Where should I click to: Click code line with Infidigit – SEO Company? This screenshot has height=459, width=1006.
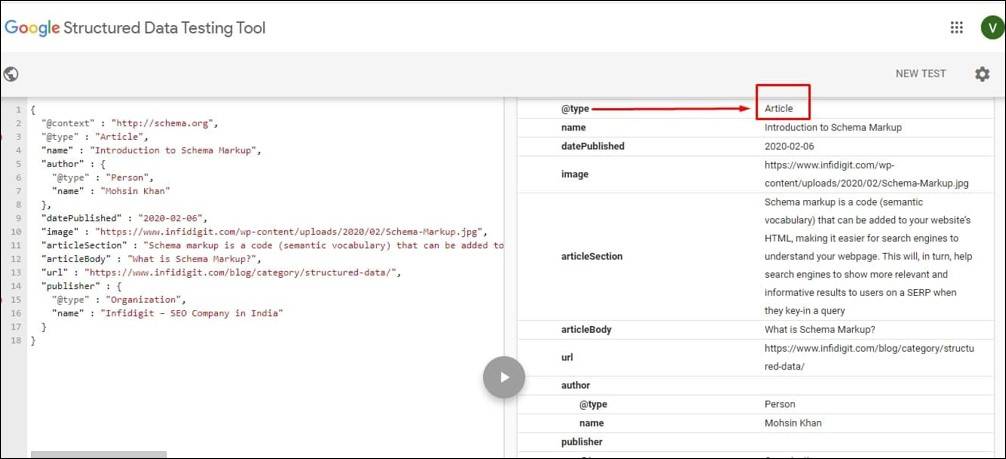tap(167, 313)
